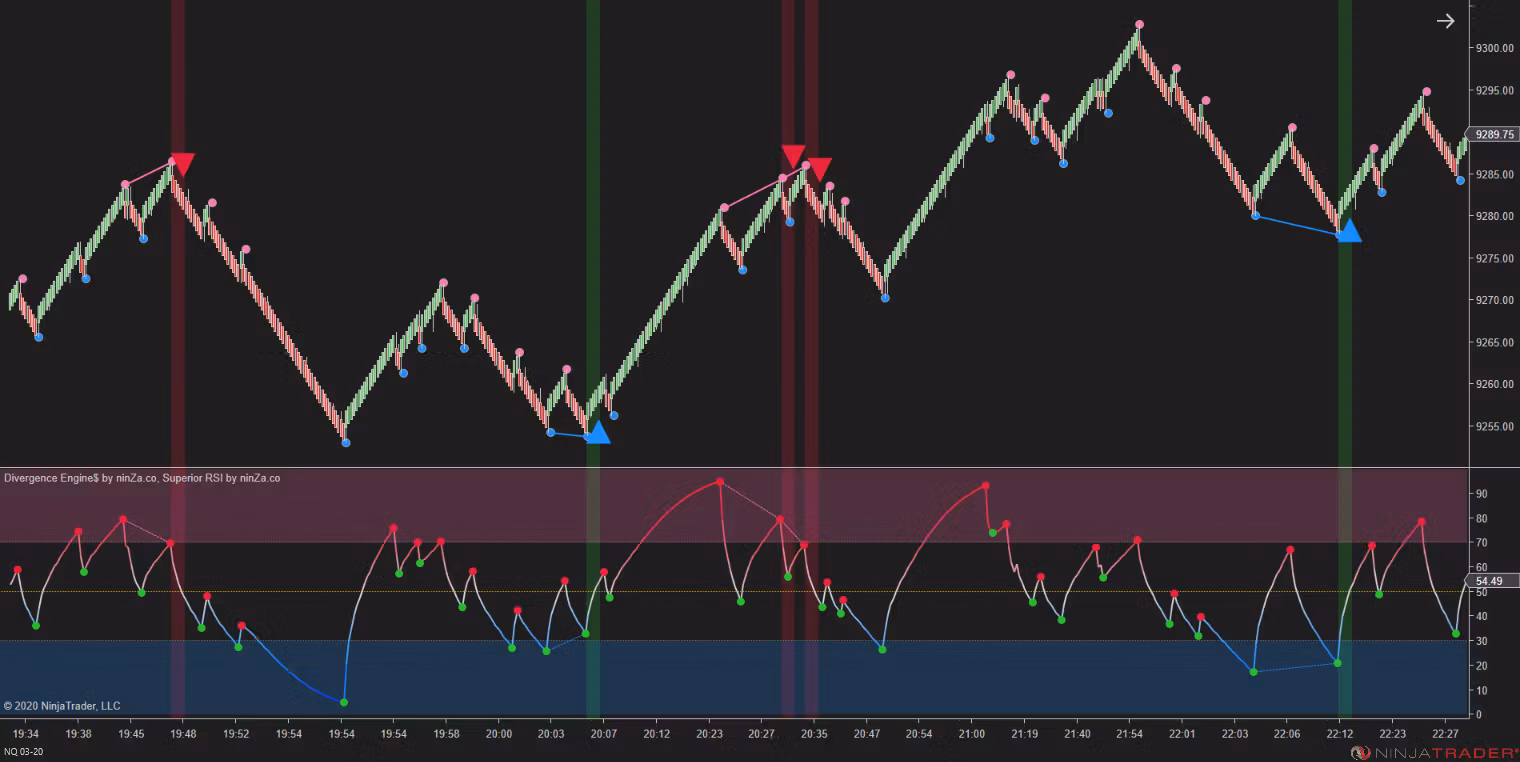The height and width of the screenshot is (762, 1520).
Task: Click the 54.49 RSI value marker
Action: click(x=1491, y=581)
